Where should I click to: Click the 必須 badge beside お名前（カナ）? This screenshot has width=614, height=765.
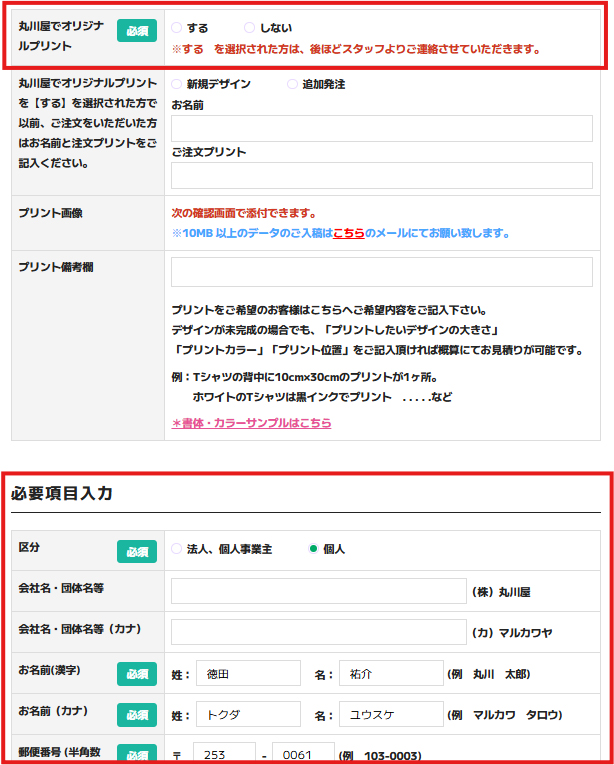[137, 715]
